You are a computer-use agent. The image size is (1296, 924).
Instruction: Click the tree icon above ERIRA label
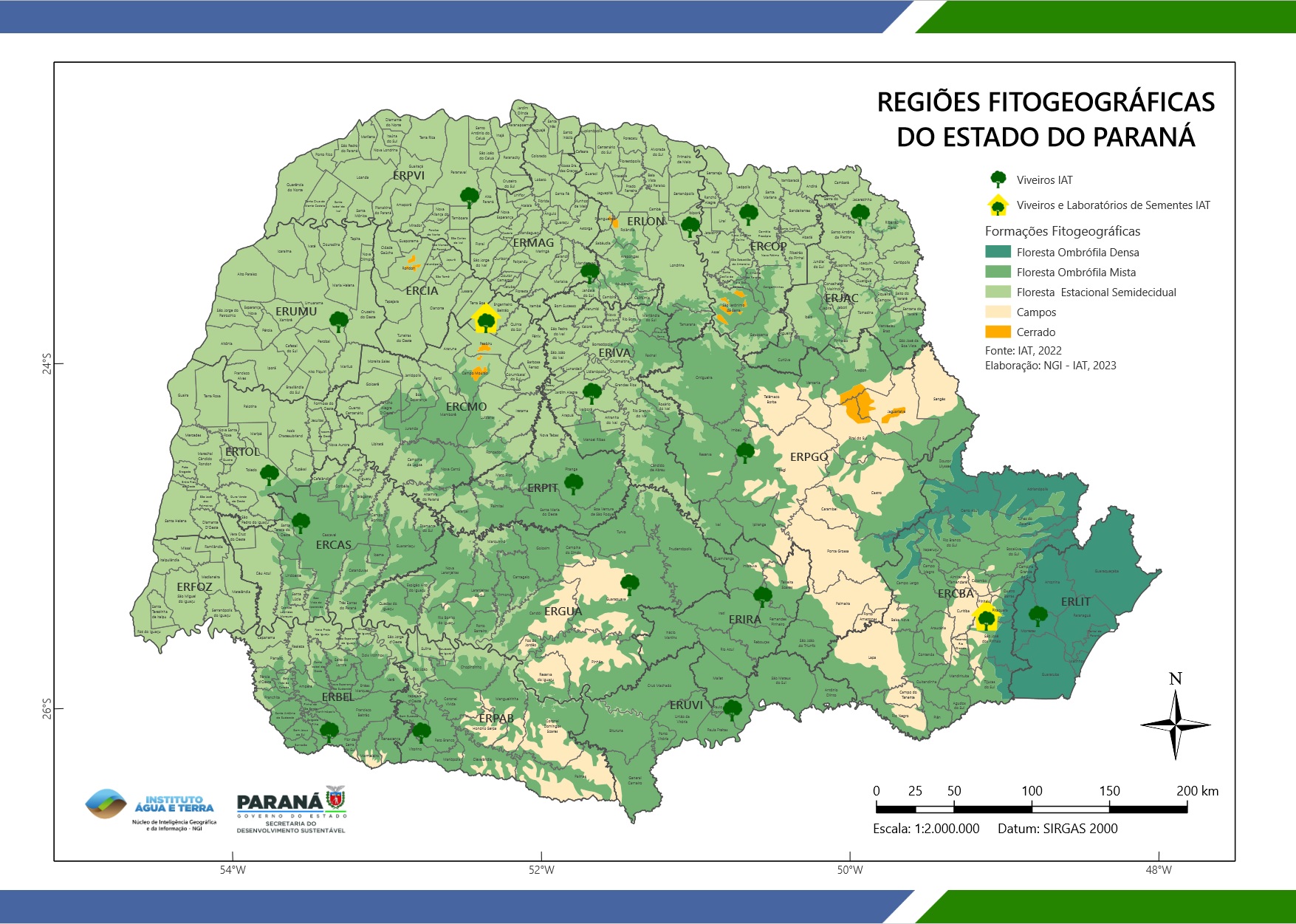(763, 596)
